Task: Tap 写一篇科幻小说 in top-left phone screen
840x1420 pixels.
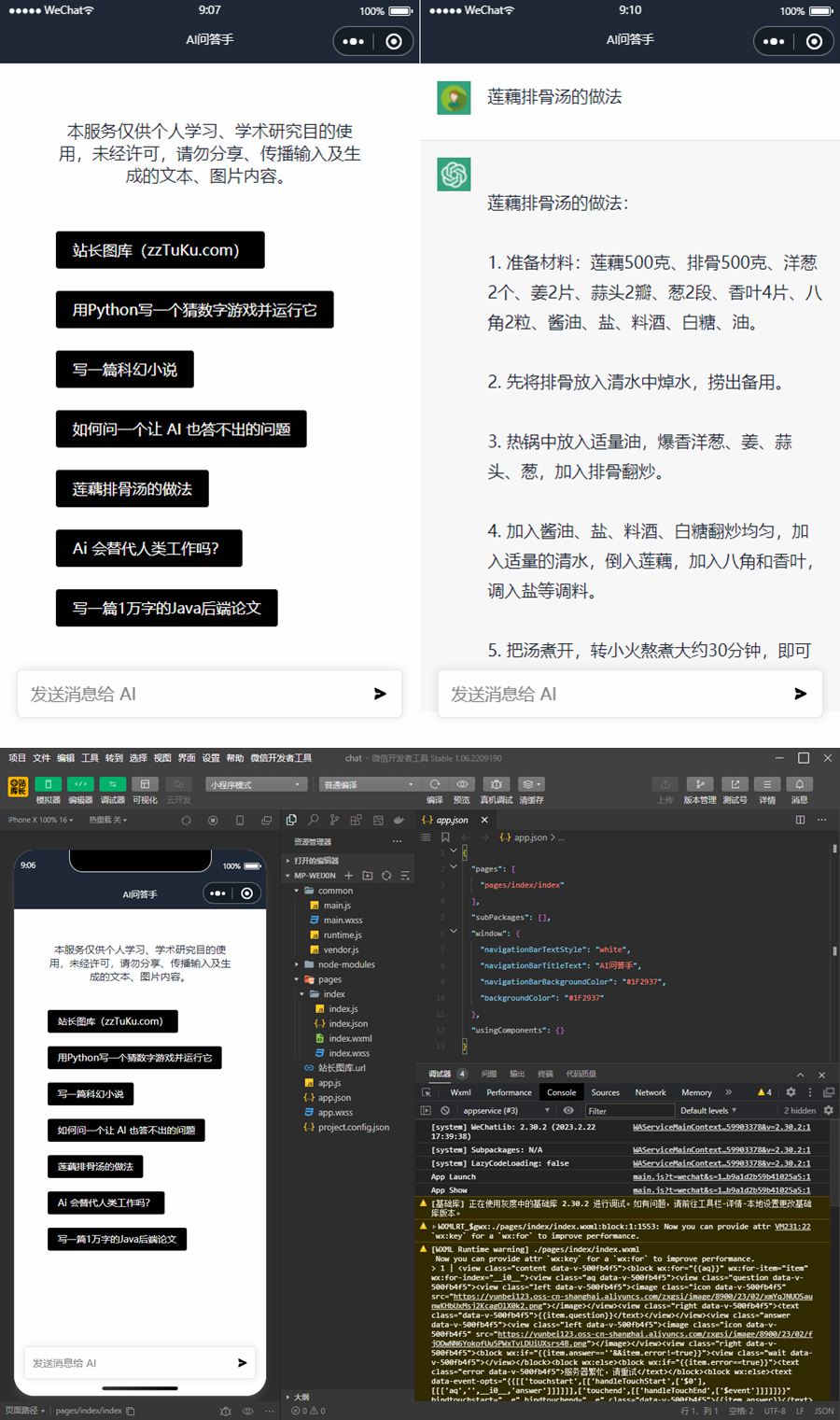Action: pos(125,369)
